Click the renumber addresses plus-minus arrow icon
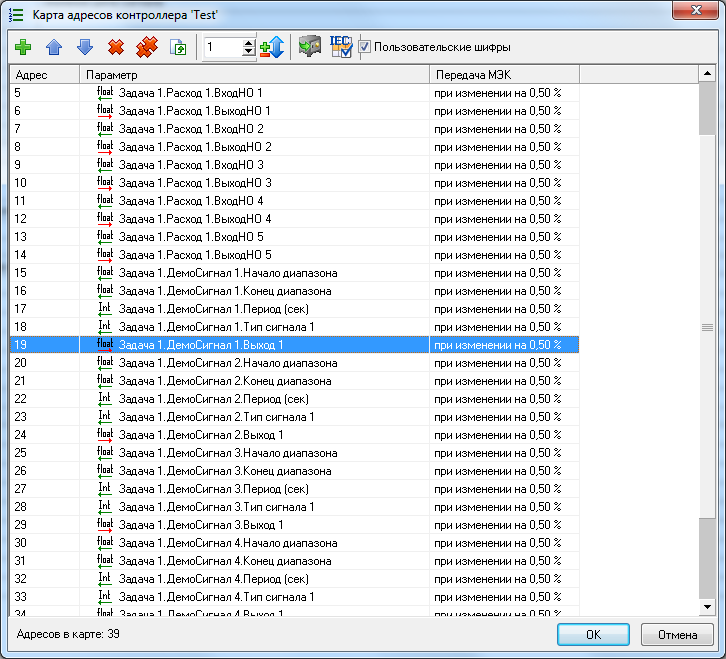 point(271,47)
